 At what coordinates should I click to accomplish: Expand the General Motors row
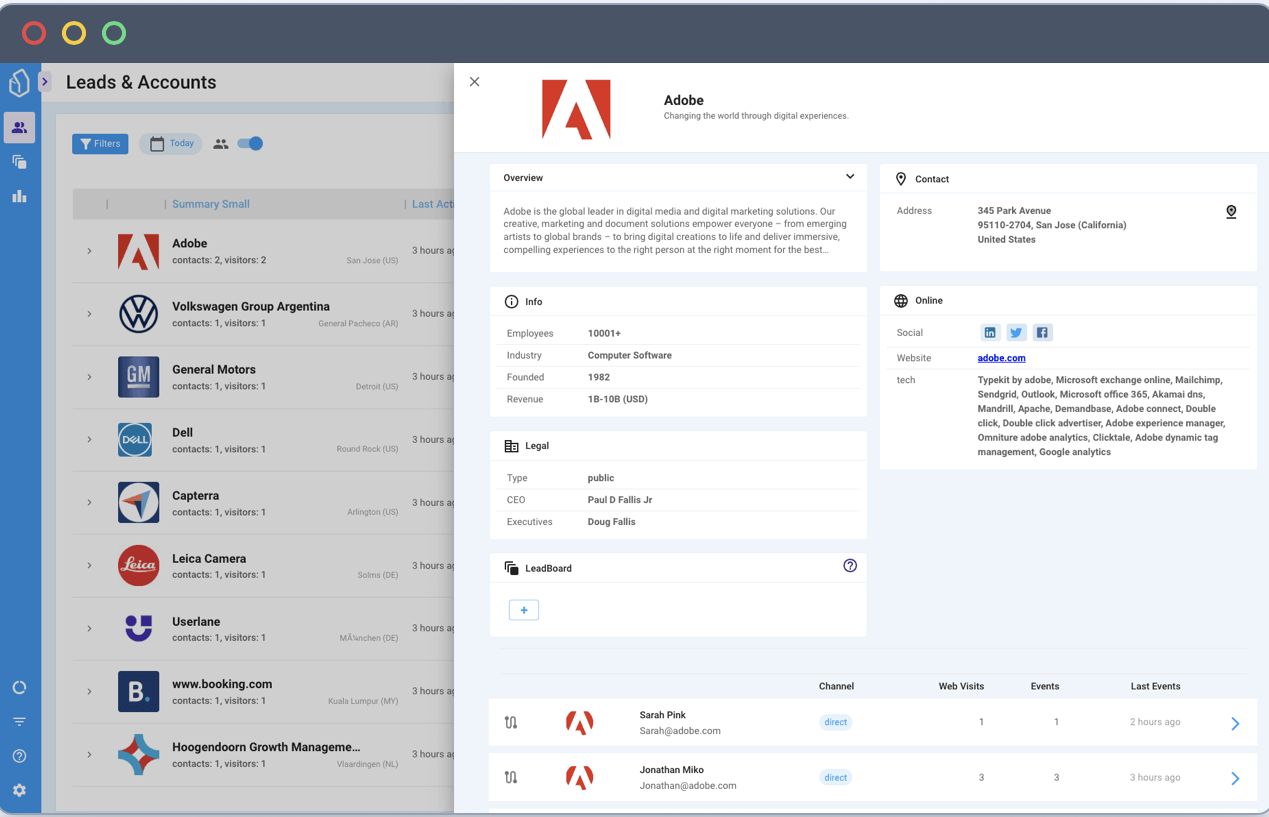[x=89, y=377]
